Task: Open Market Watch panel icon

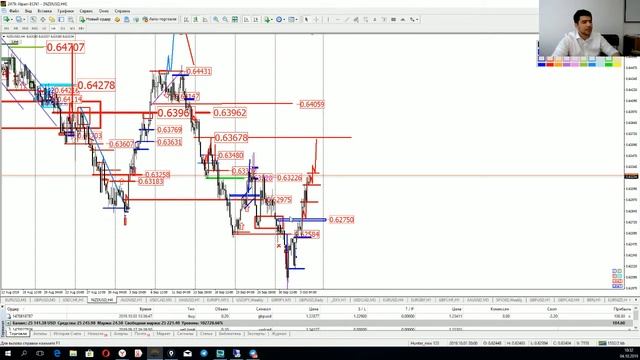Action: click(x=33, y=19)
